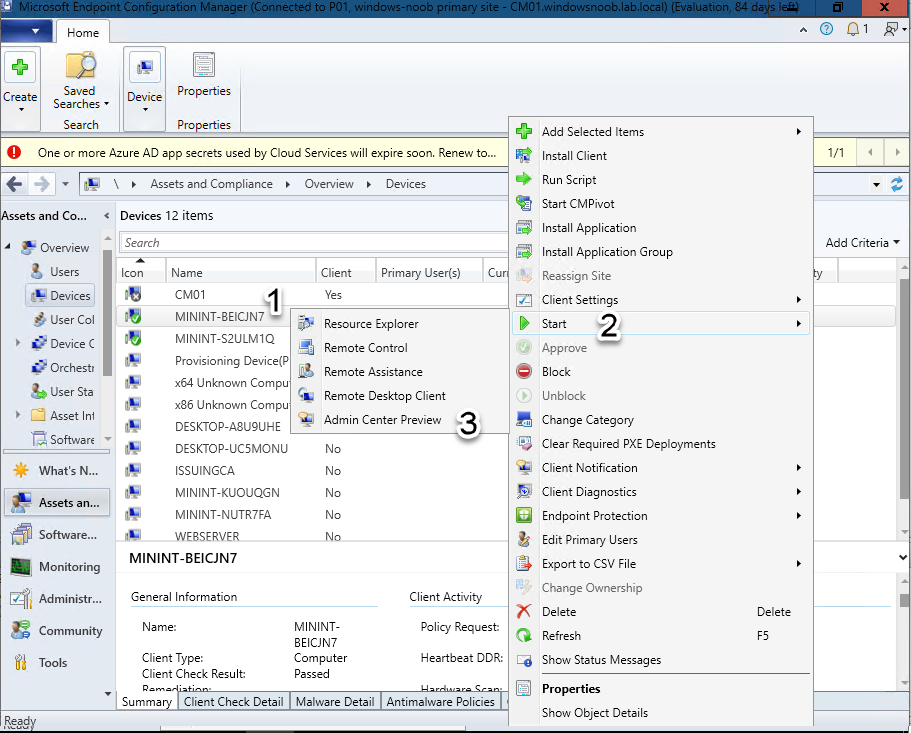Collapse the ribbon with the up chevron
Screen dimensions: 911x733
(804, 30)
